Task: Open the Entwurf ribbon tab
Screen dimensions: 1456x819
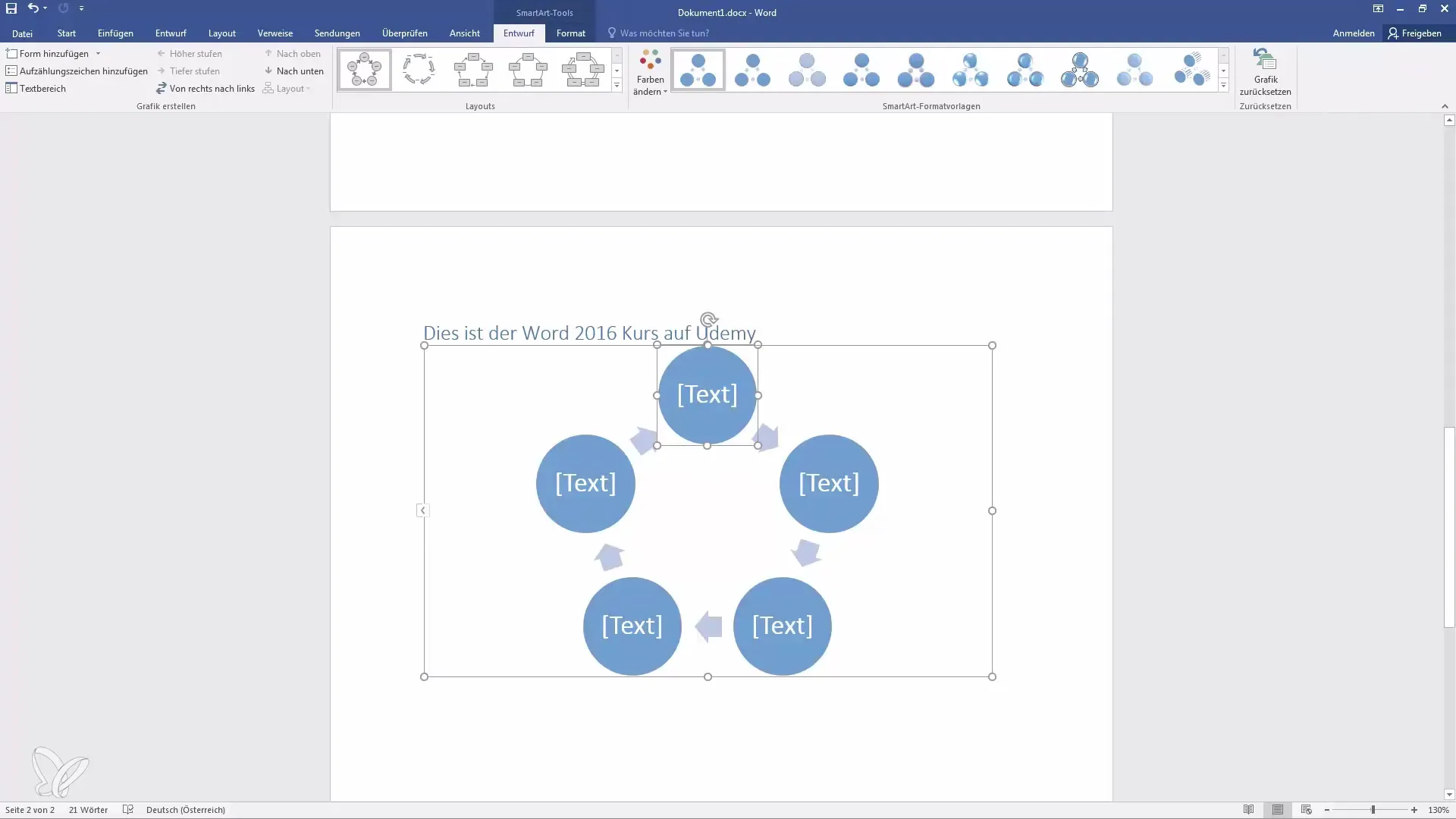Action: (170, 33)
